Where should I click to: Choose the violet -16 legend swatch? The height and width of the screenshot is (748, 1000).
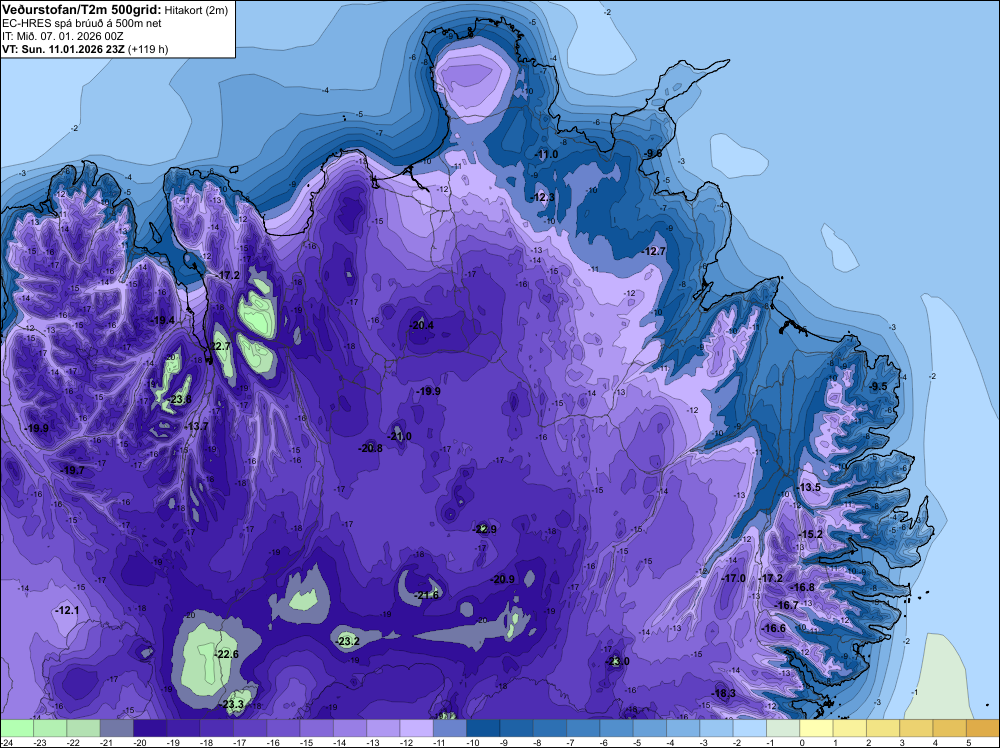point(283,728)
